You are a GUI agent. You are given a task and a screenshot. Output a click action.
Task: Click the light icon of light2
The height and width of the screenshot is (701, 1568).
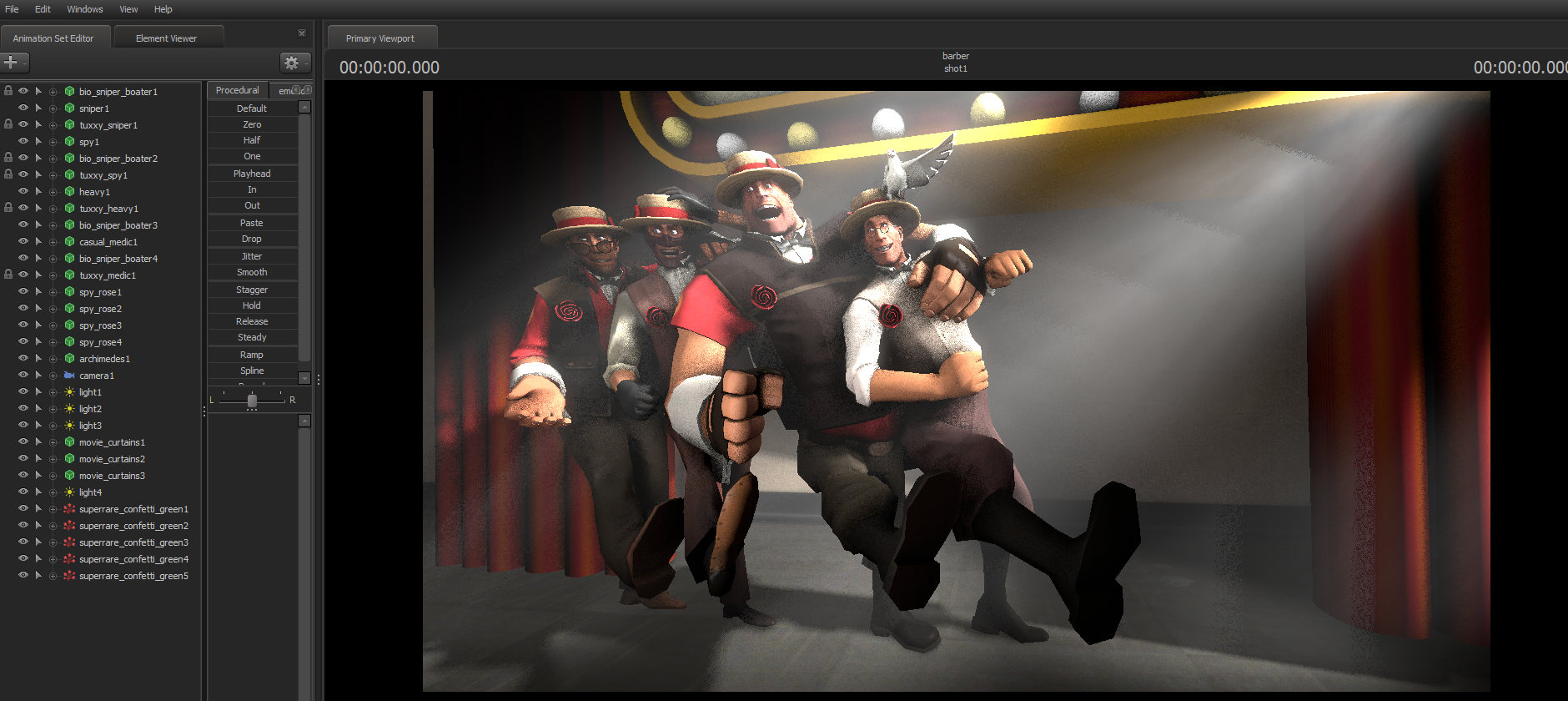click(x=70, y=409)
